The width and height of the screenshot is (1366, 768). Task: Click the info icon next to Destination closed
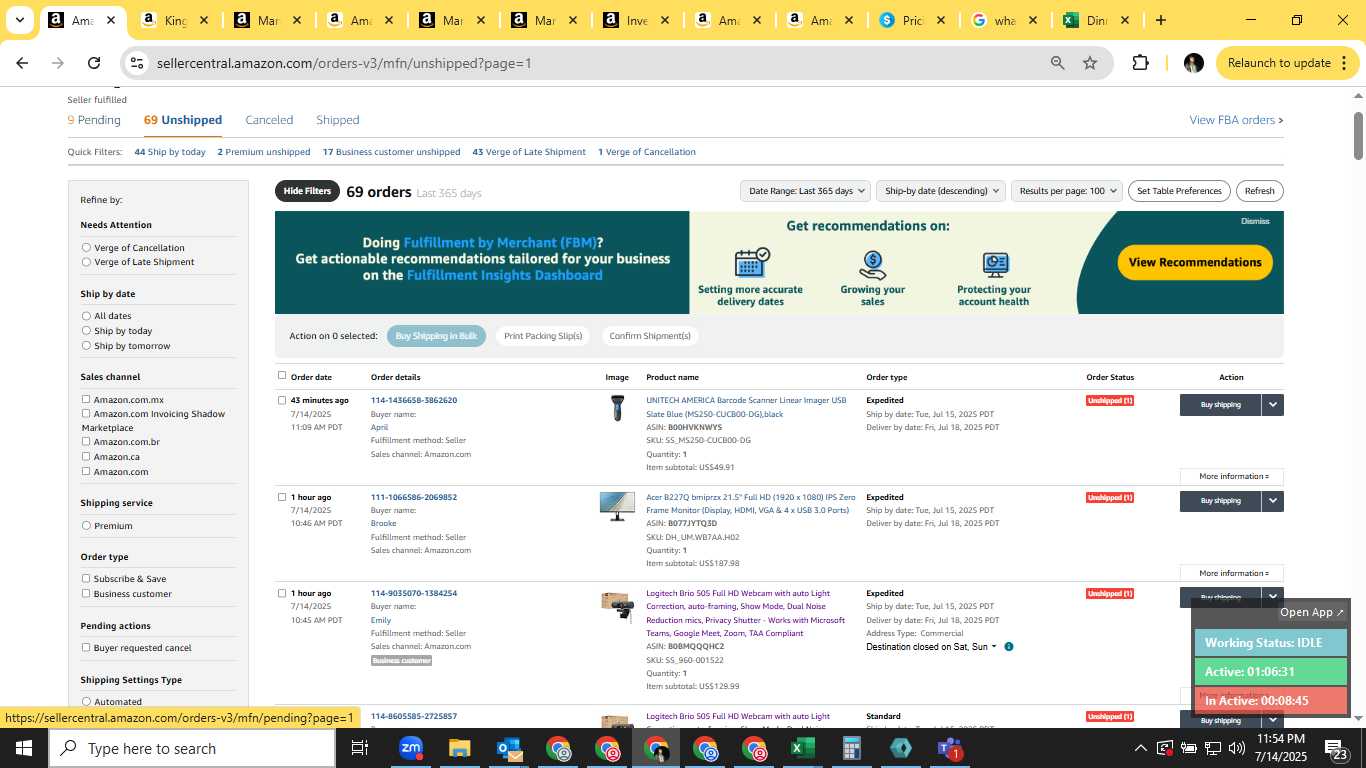[x=1008, y=647]
